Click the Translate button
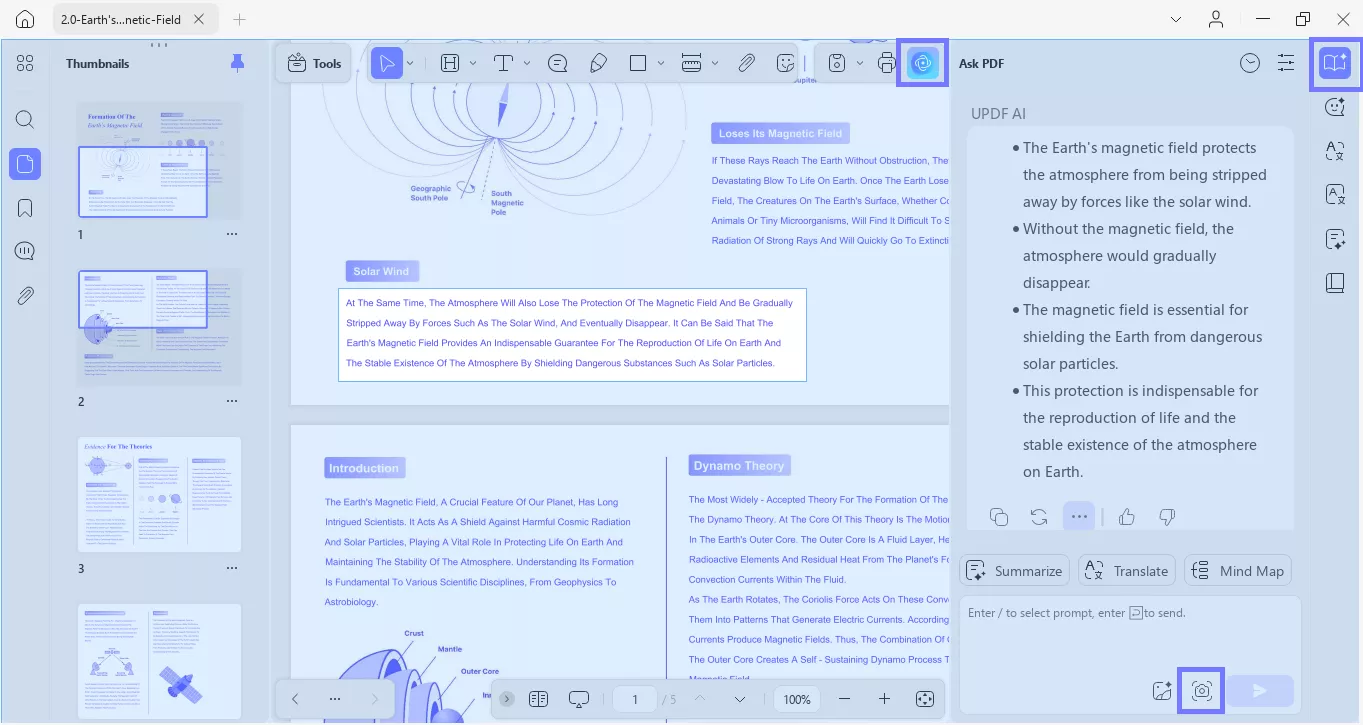 (1127, 571)
